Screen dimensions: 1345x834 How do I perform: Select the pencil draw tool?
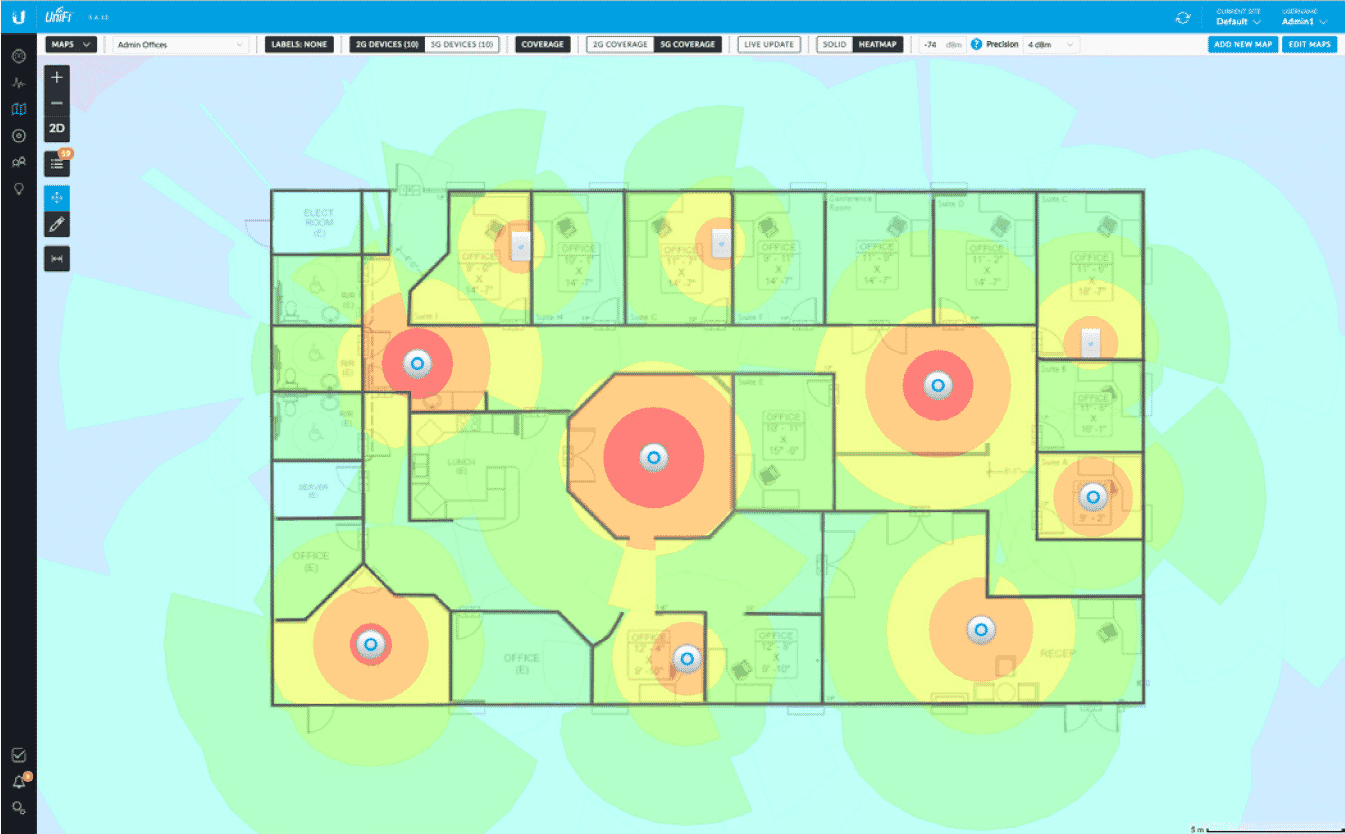(x=57, y=224)
